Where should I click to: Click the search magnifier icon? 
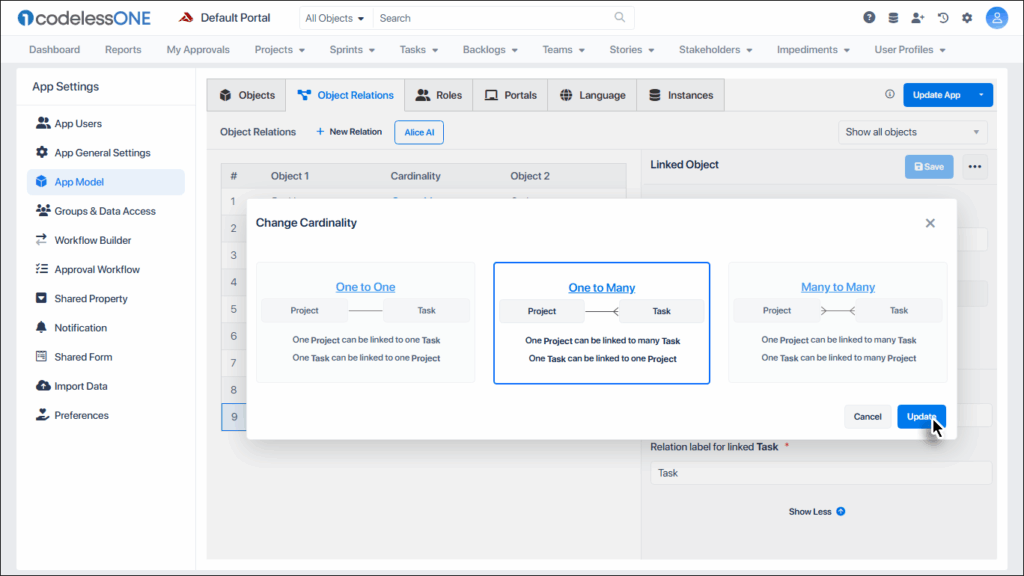620,18
